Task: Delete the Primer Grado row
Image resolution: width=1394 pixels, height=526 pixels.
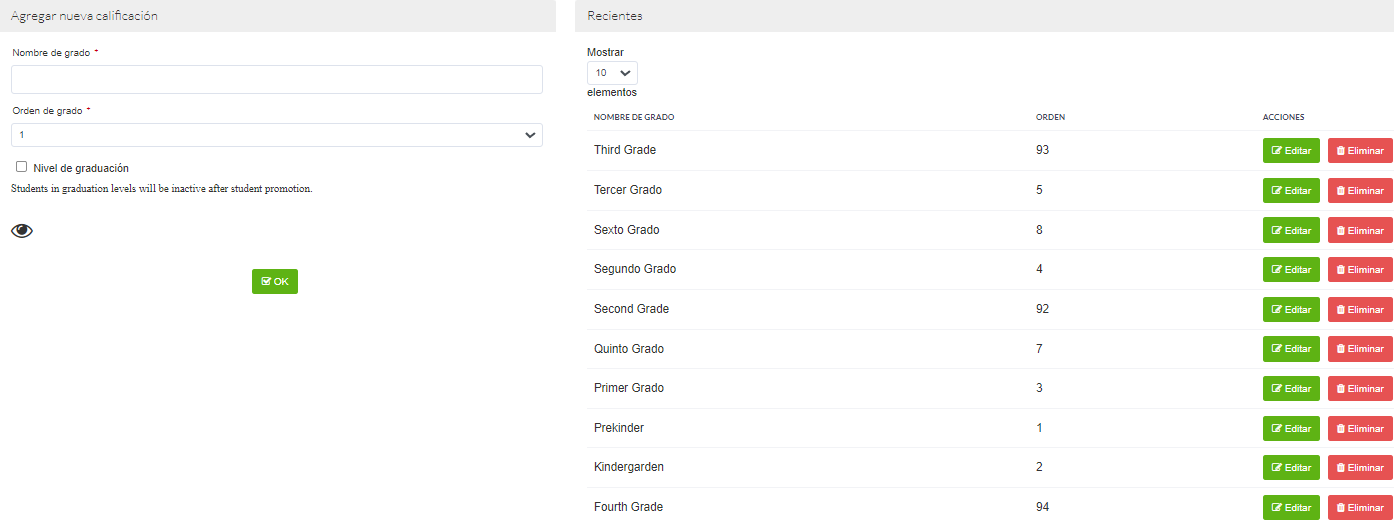Action: pos(1360,389)
